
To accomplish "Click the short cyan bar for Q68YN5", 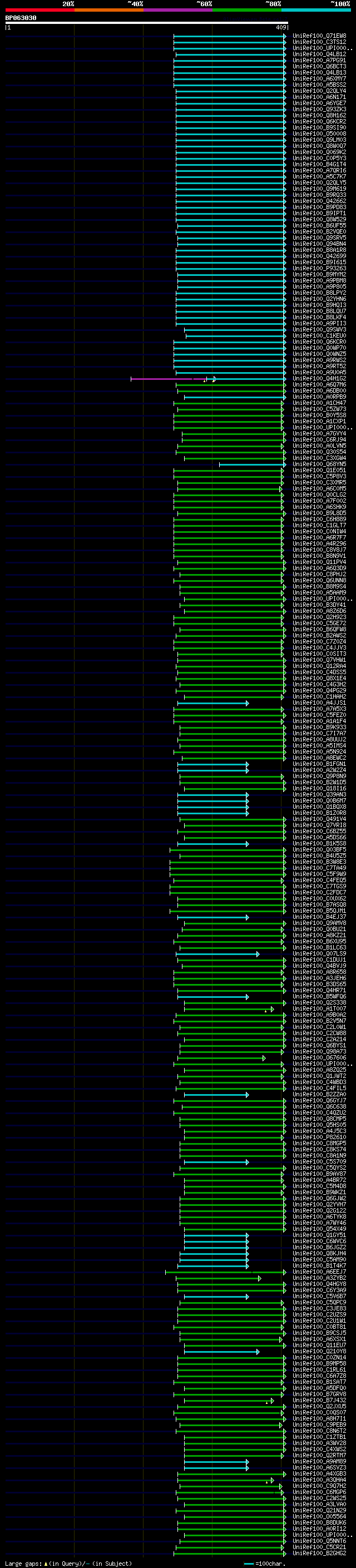I will click(253, 464).
